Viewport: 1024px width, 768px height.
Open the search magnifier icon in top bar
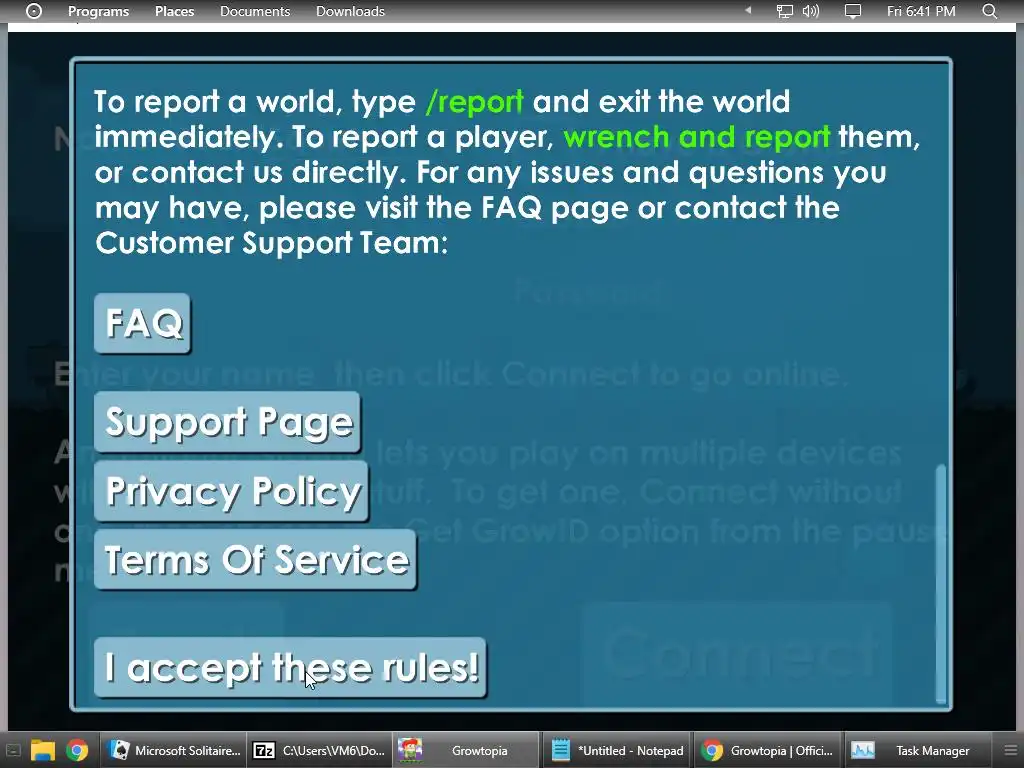click(x=990, y=11)
